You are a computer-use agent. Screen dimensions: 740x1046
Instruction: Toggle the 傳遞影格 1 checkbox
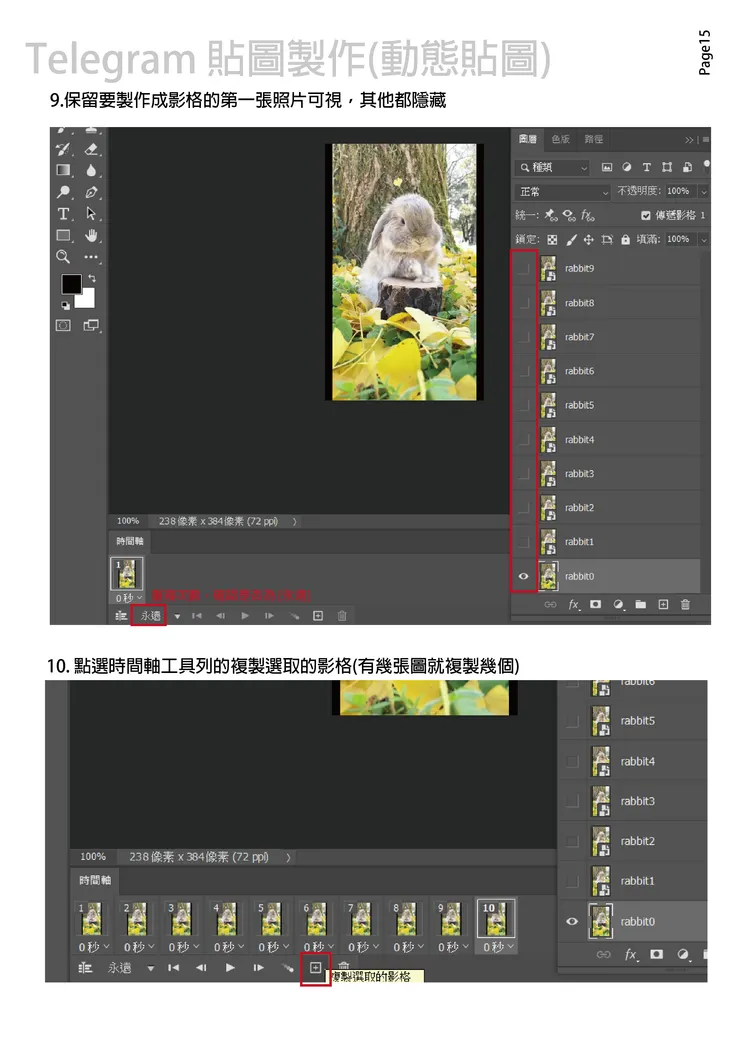[645, 215]
